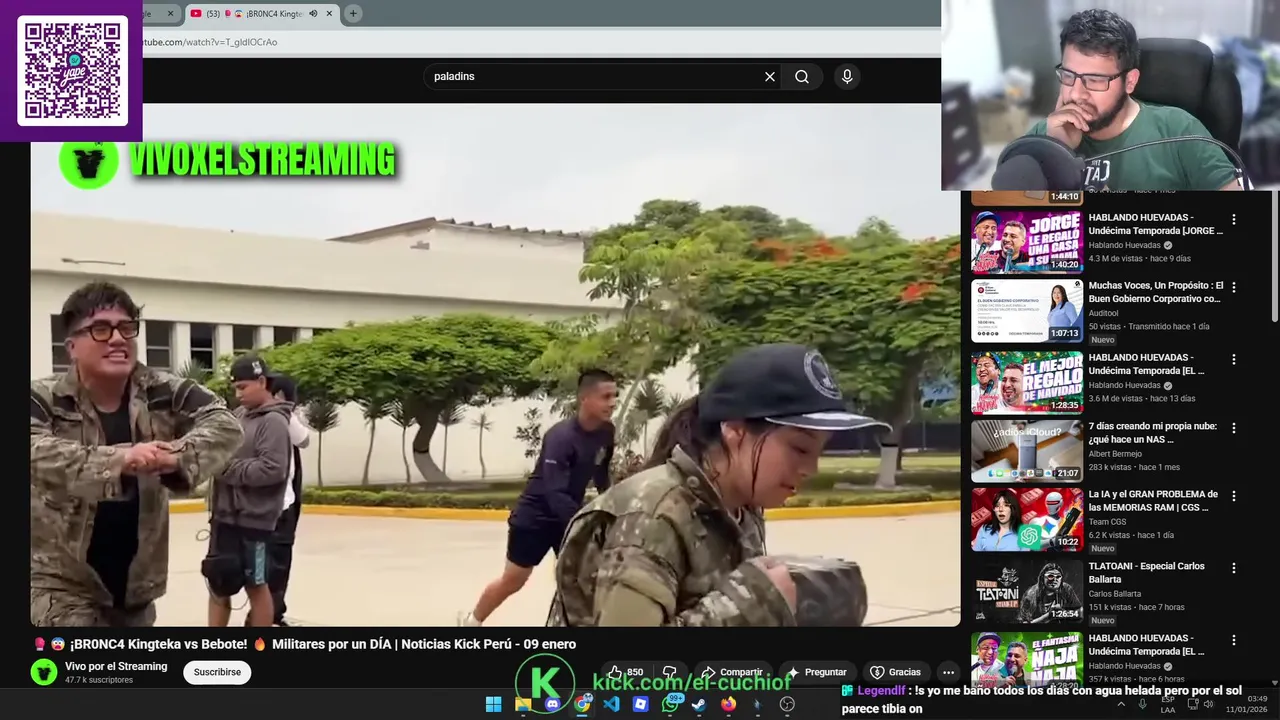Open the Albert Bermejo channel name

coord(1115,454)
